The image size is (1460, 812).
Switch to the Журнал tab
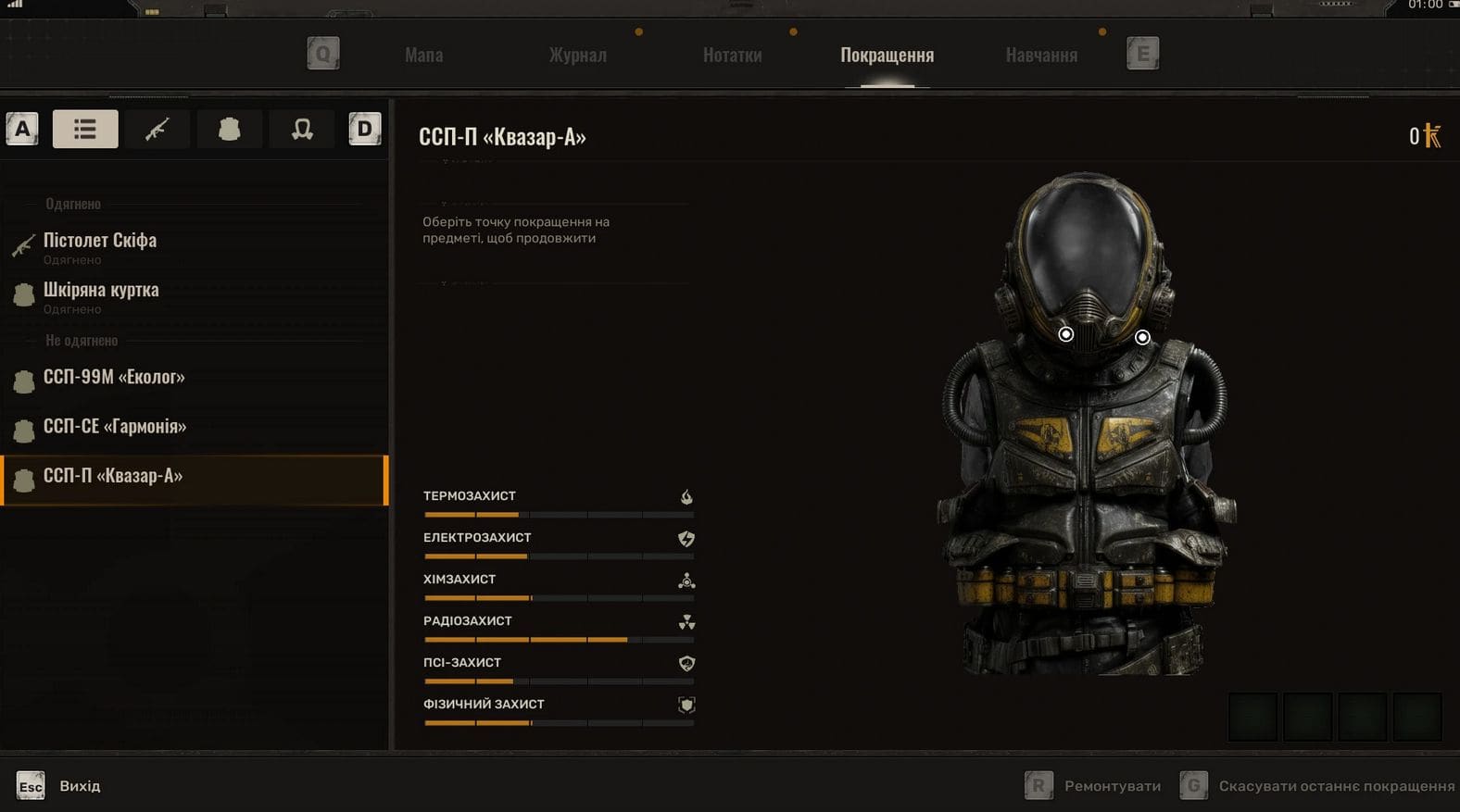577,56
